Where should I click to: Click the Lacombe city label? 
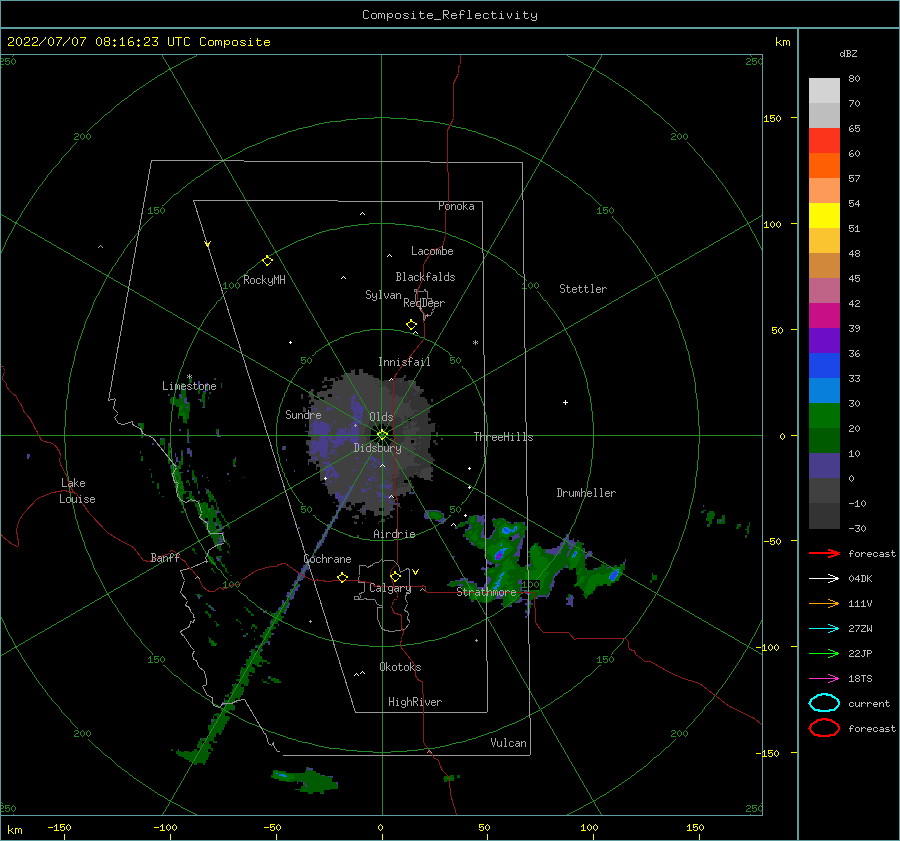click(432, 251)
